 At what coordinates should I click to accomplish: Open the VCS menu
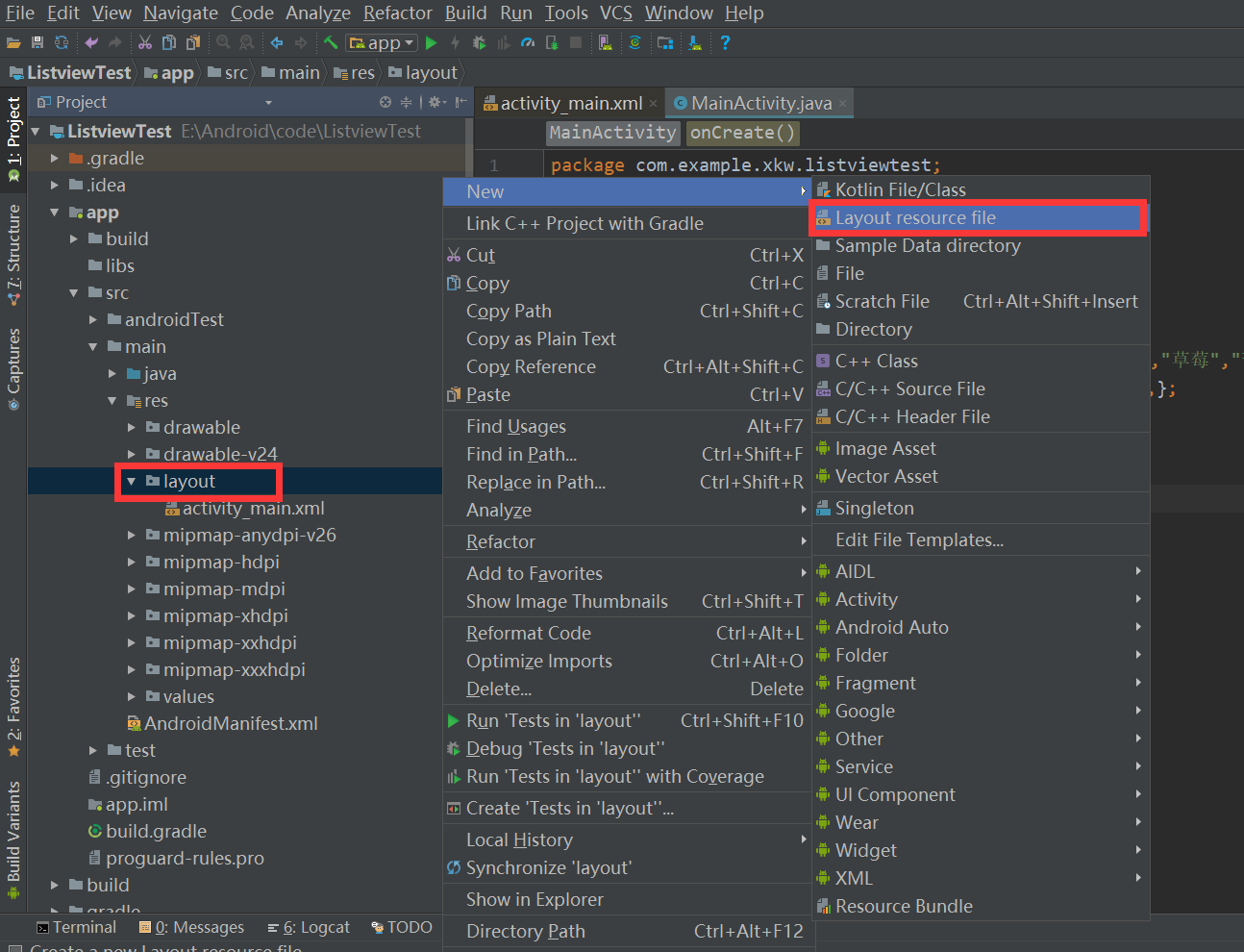616,13
